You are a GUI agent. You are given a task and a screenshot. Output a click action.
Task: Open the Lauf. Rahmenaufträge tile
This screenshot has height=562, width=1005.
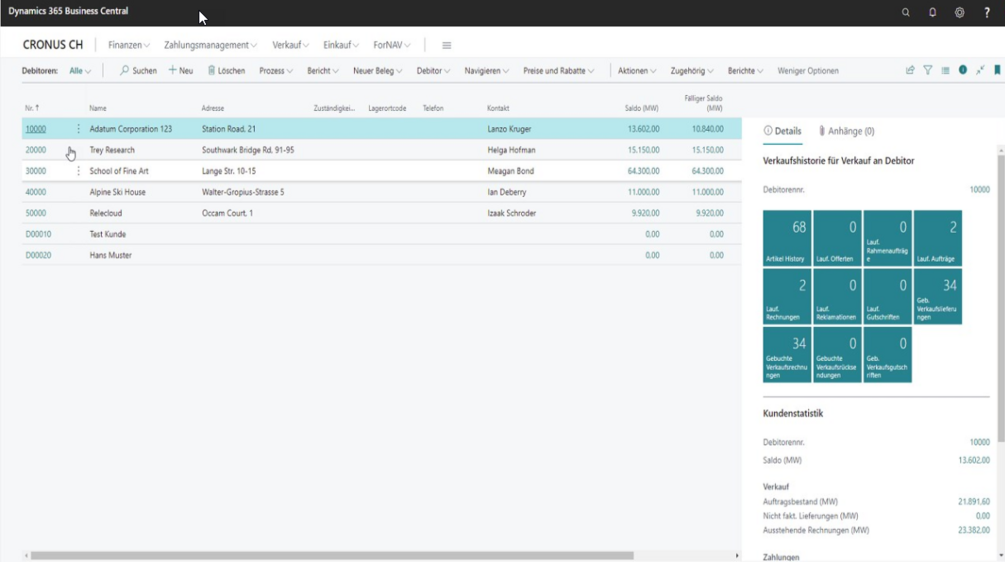click(888, 238)
